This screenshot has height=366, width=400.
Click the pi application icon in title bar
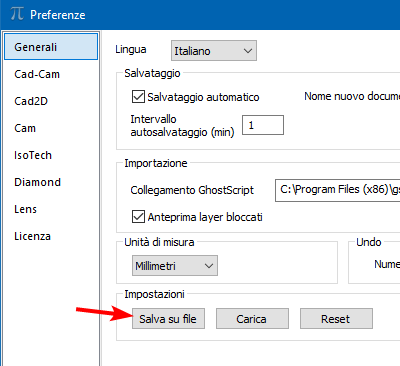click(17, 14)
